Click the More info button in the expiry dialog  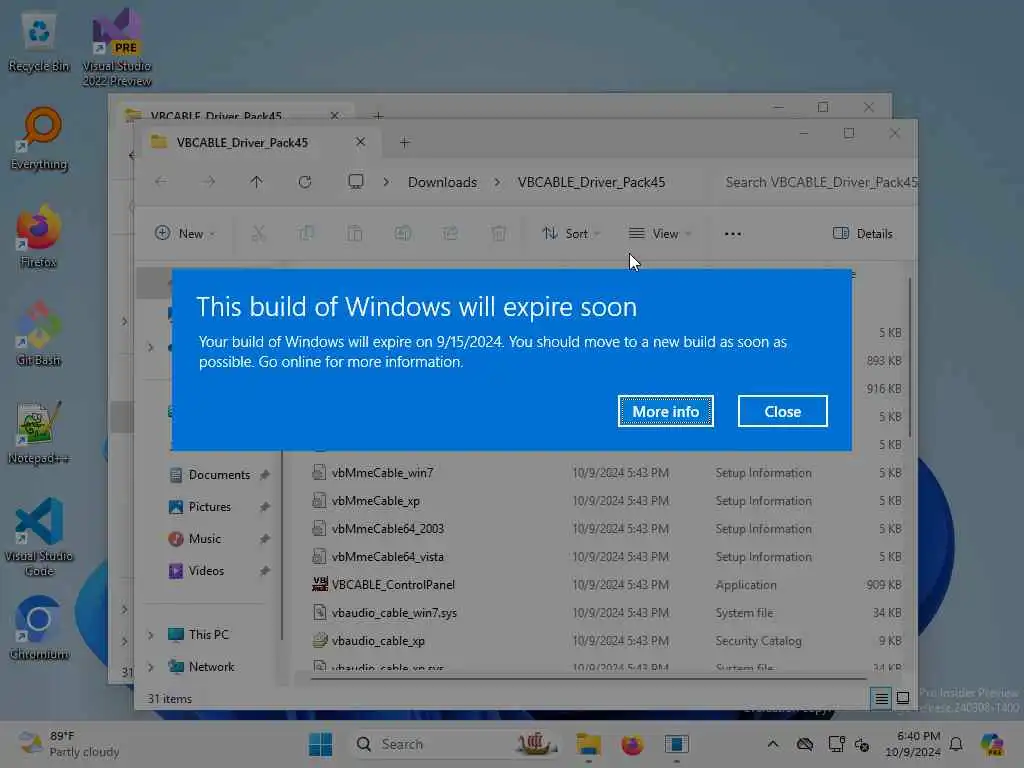point(665,411)
